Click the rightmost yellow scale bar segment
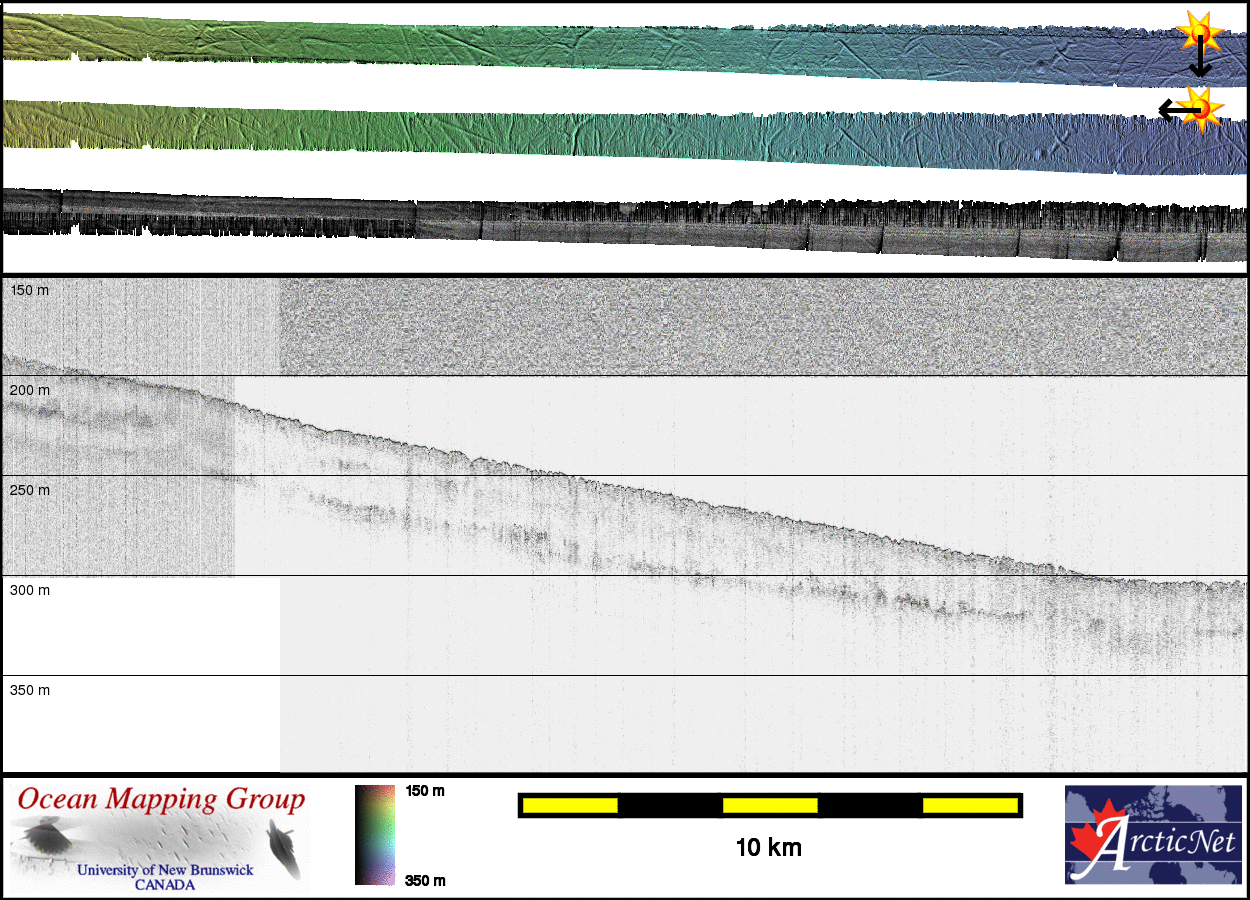The image size is (1250, 900). point(969,805)
